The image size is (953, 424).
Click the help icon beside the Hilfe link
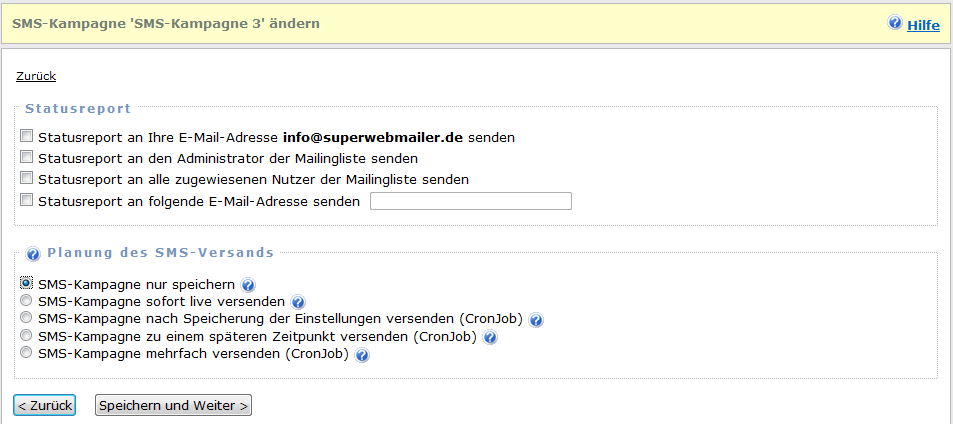(x=895, y=23)
